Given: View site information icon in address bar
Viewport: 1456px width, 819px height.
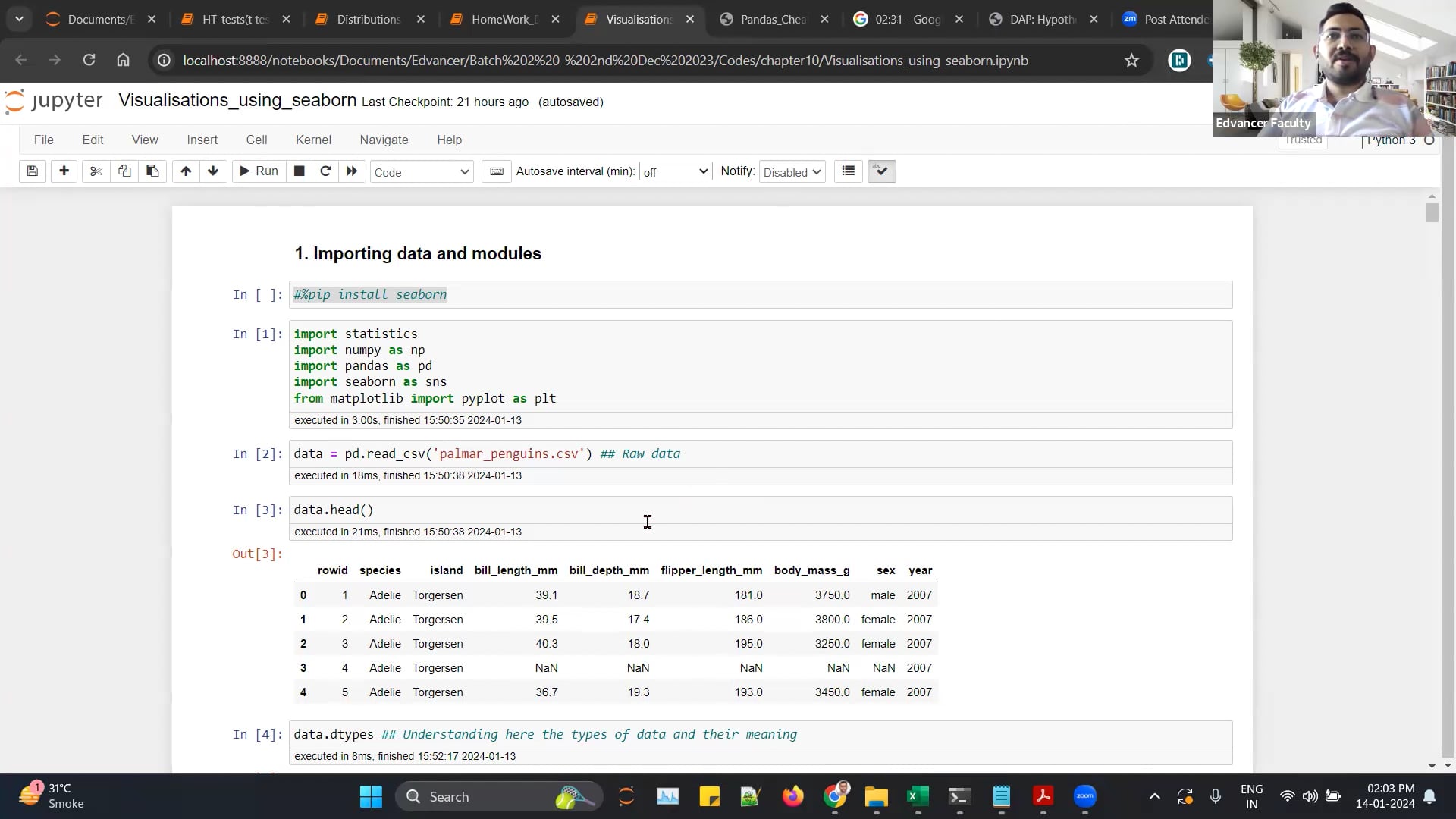Looking at the screenshot, I should point(164,60).
